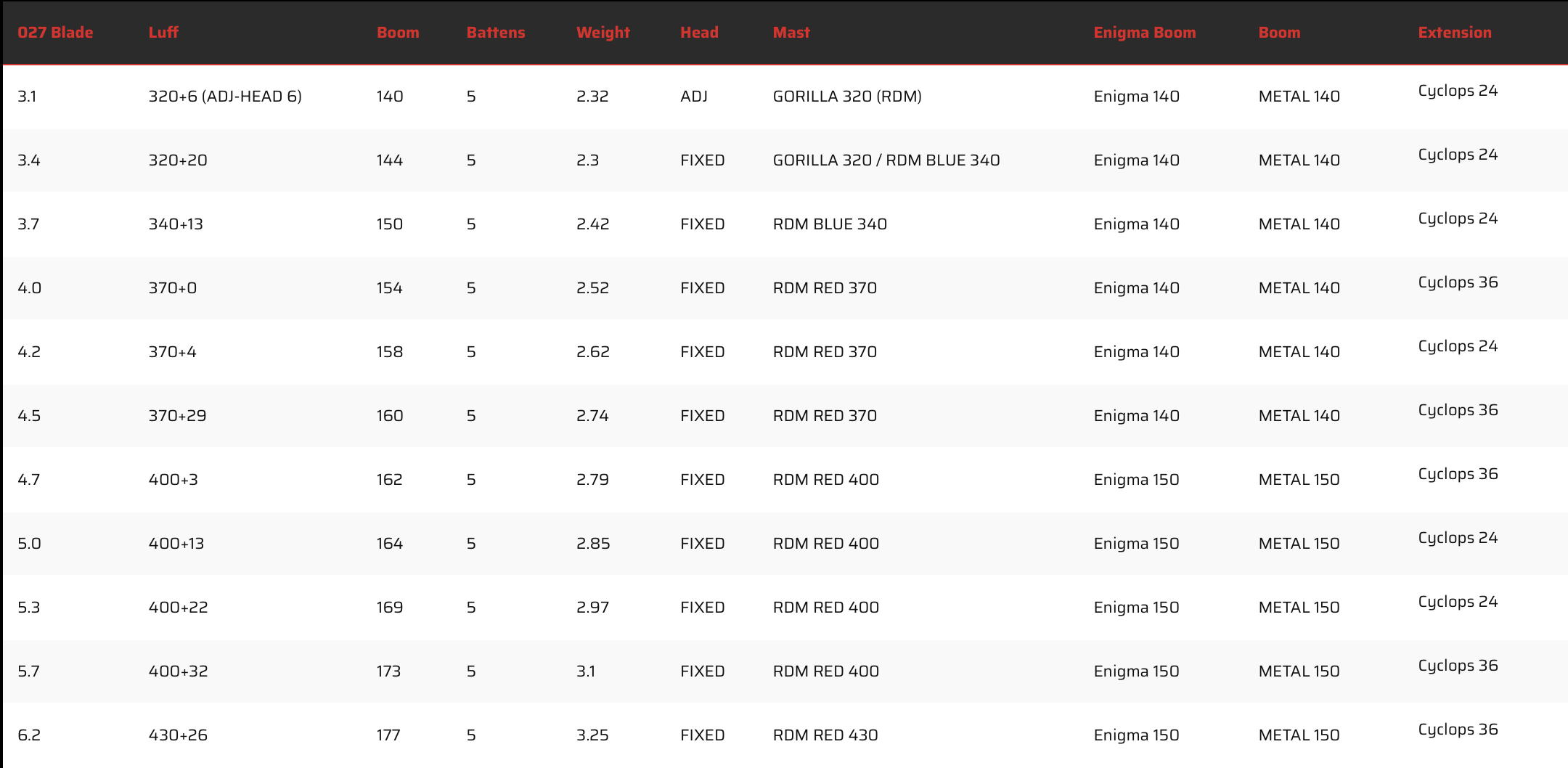
Task: Click the Boom header between Luff and Battens
Action: 398,33
